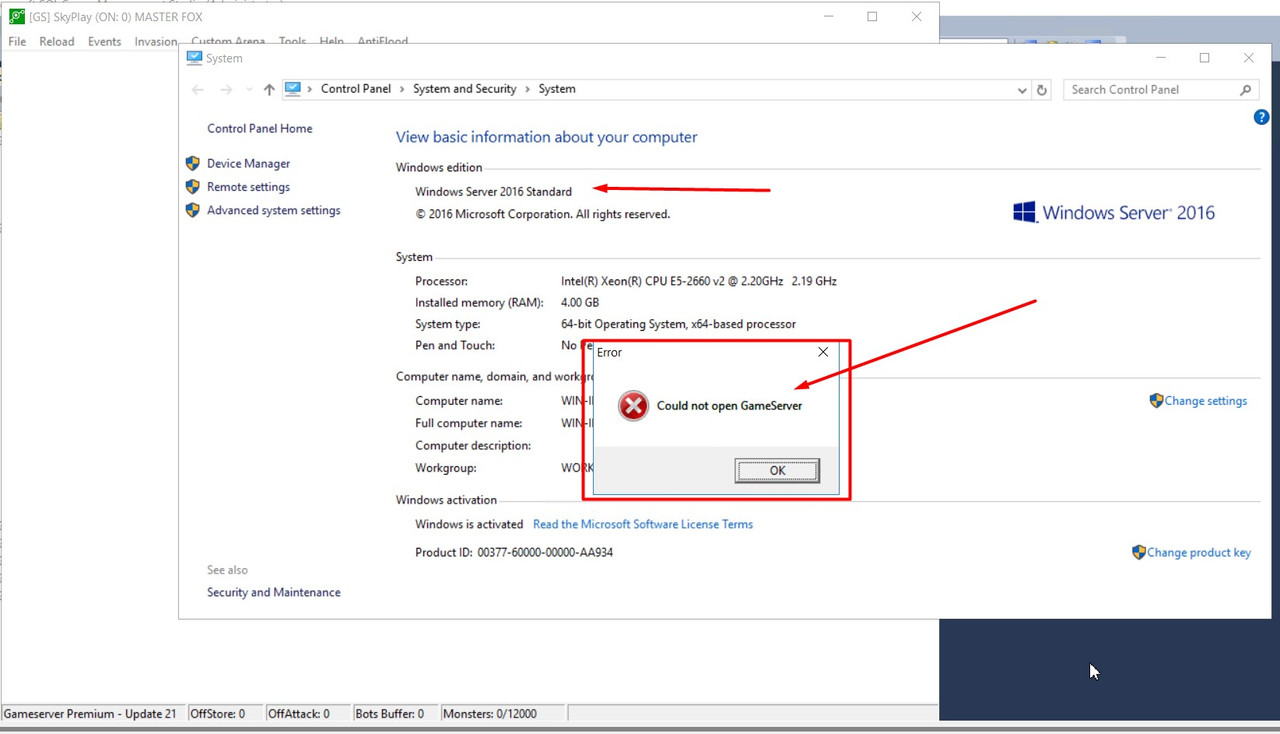Open the File menu in SkyPlay

[x=17, y=42]
